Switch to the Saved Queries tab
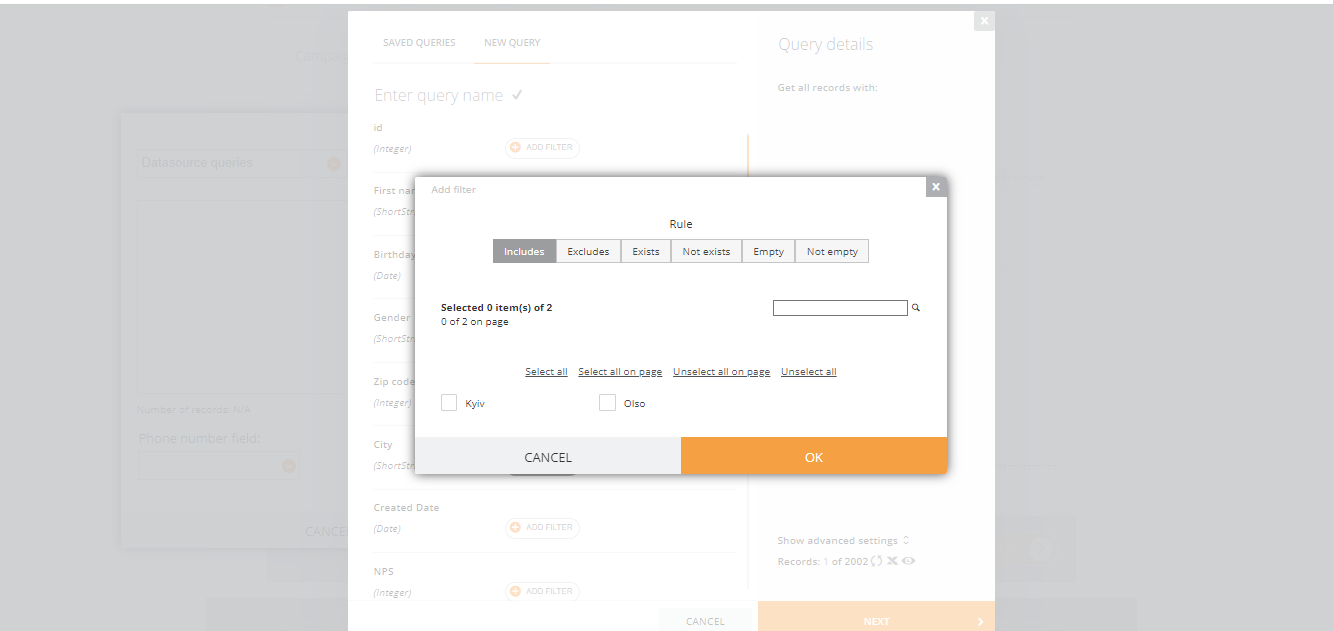Viewport: 1333px width, 631px height. [x=419, y=43]
